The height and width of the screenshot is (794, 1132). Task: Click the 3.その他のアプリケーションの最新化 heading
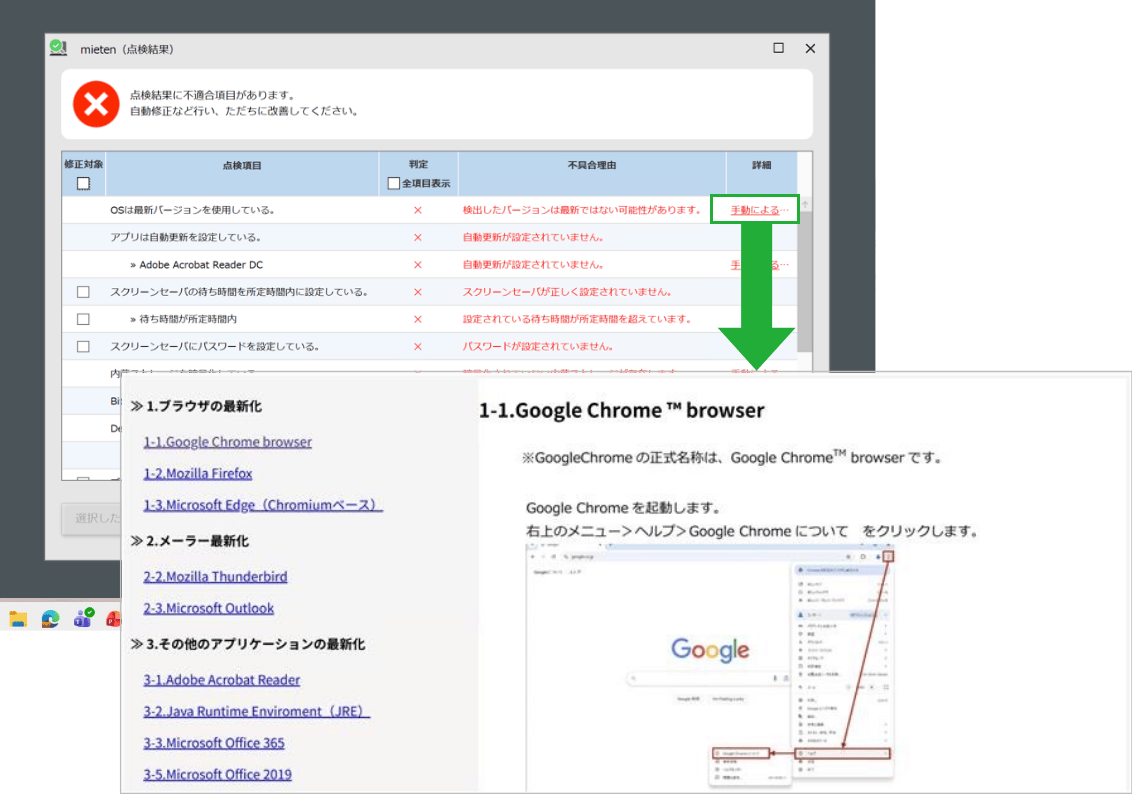pyautogui.click(x=248, y=644)
